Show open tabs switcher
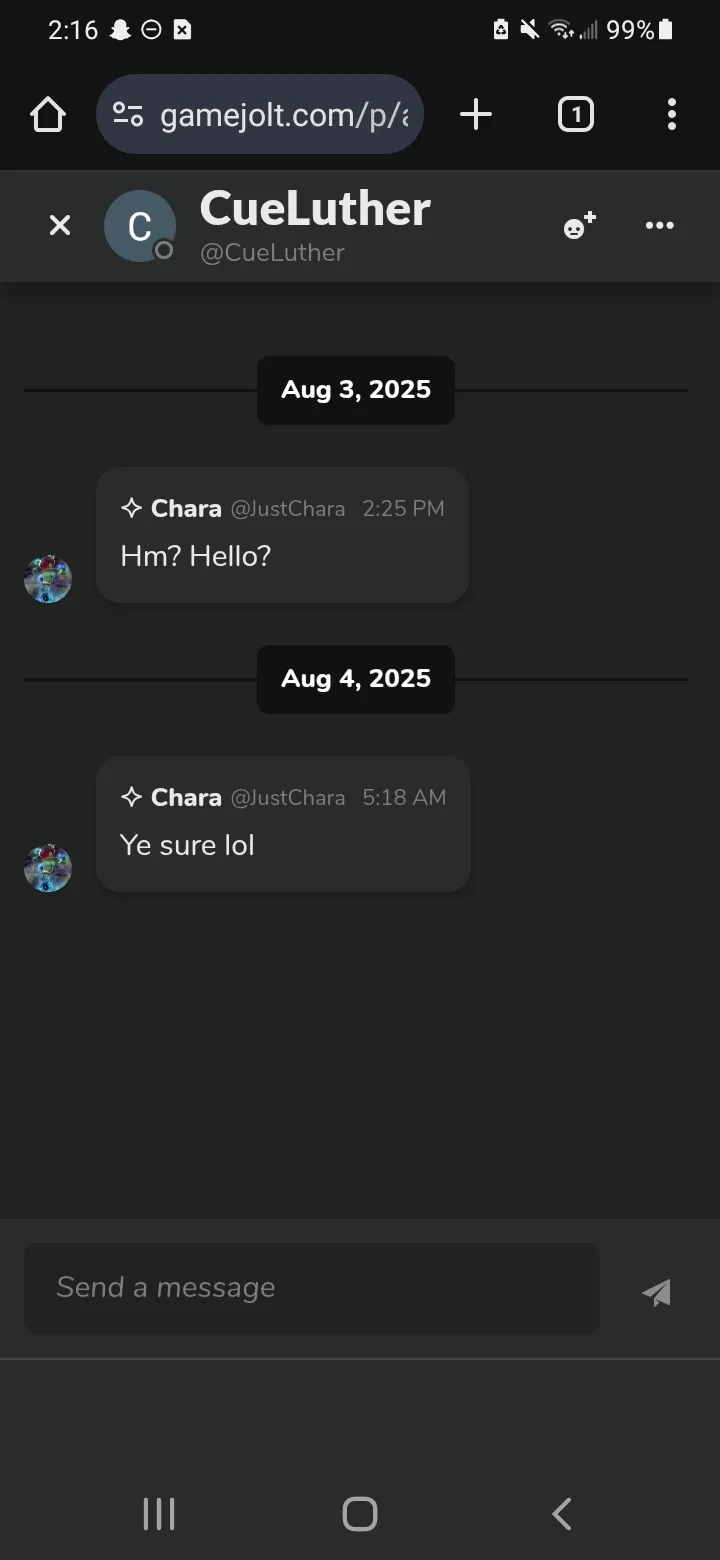720x1560 pixels. (575, 115)
